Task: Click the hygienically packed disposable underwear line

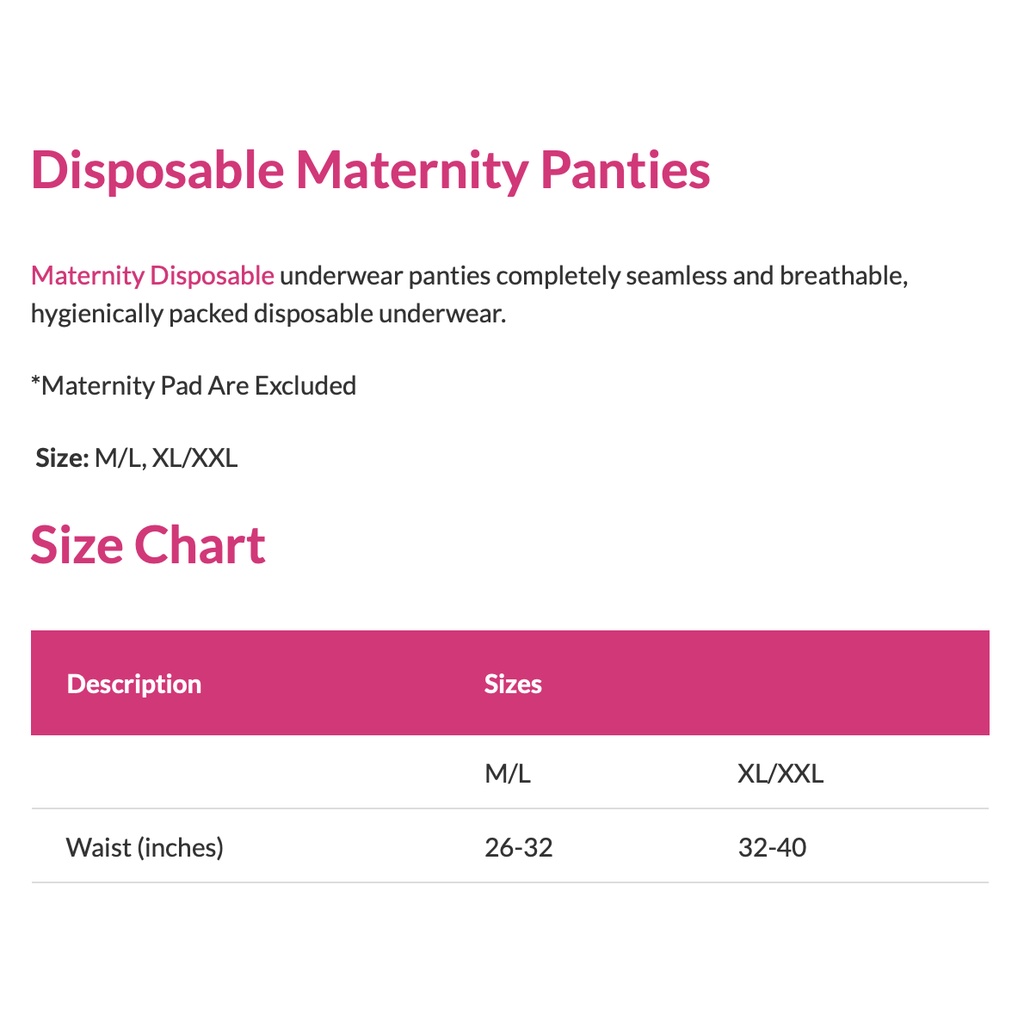Action: (268, 314)
